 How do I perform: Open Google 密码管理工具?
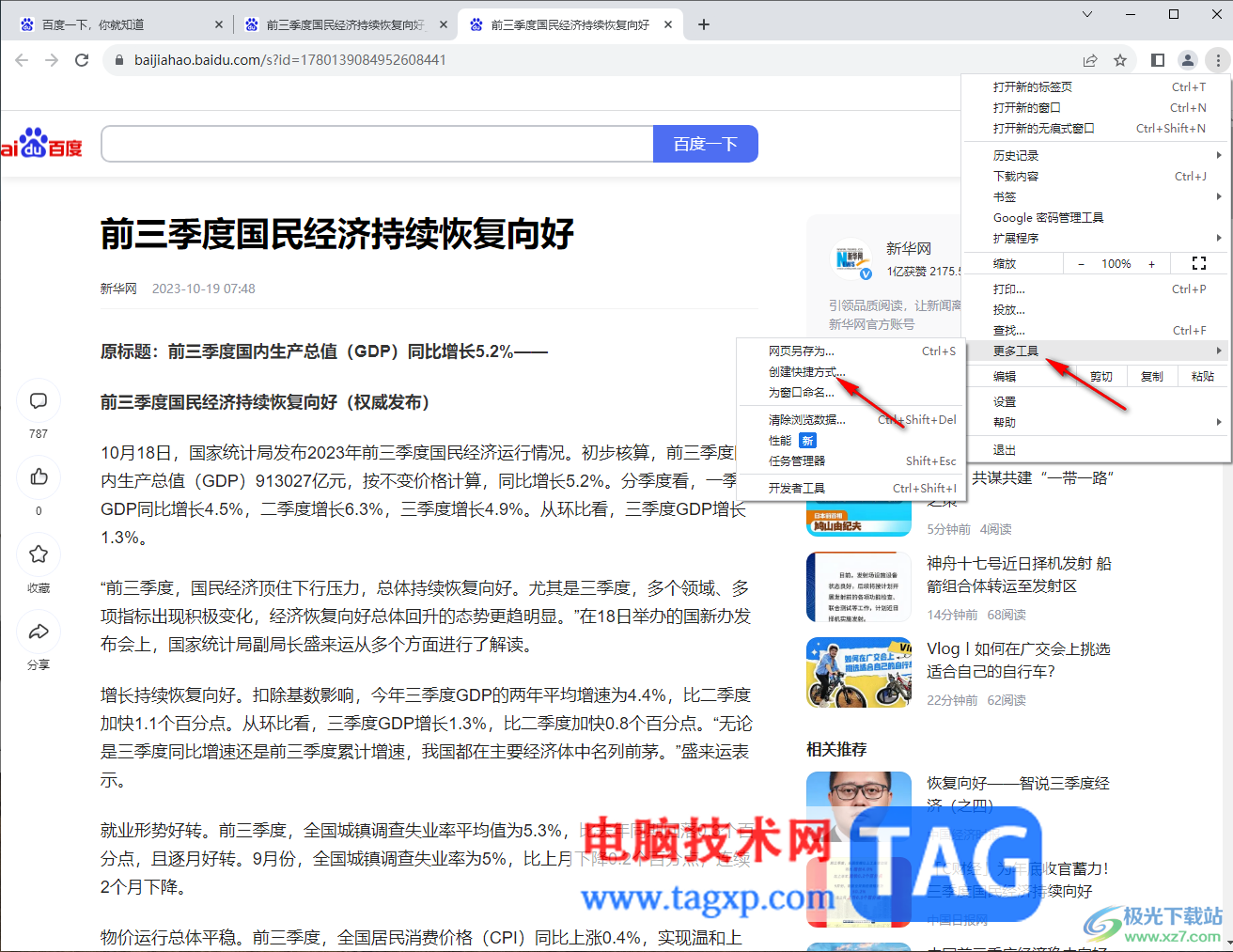1096,217
